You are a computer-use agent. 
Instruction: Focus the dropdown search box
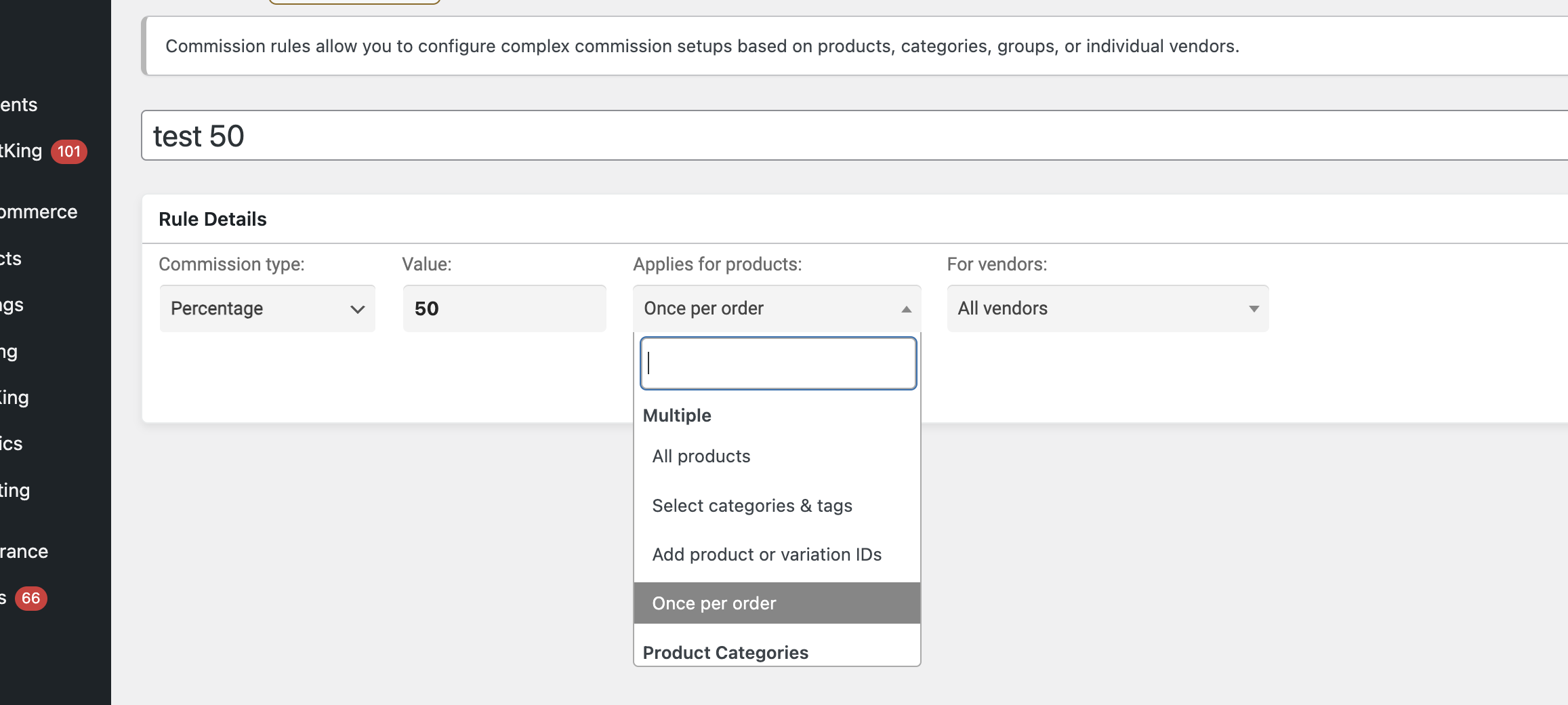pos(778,363)
